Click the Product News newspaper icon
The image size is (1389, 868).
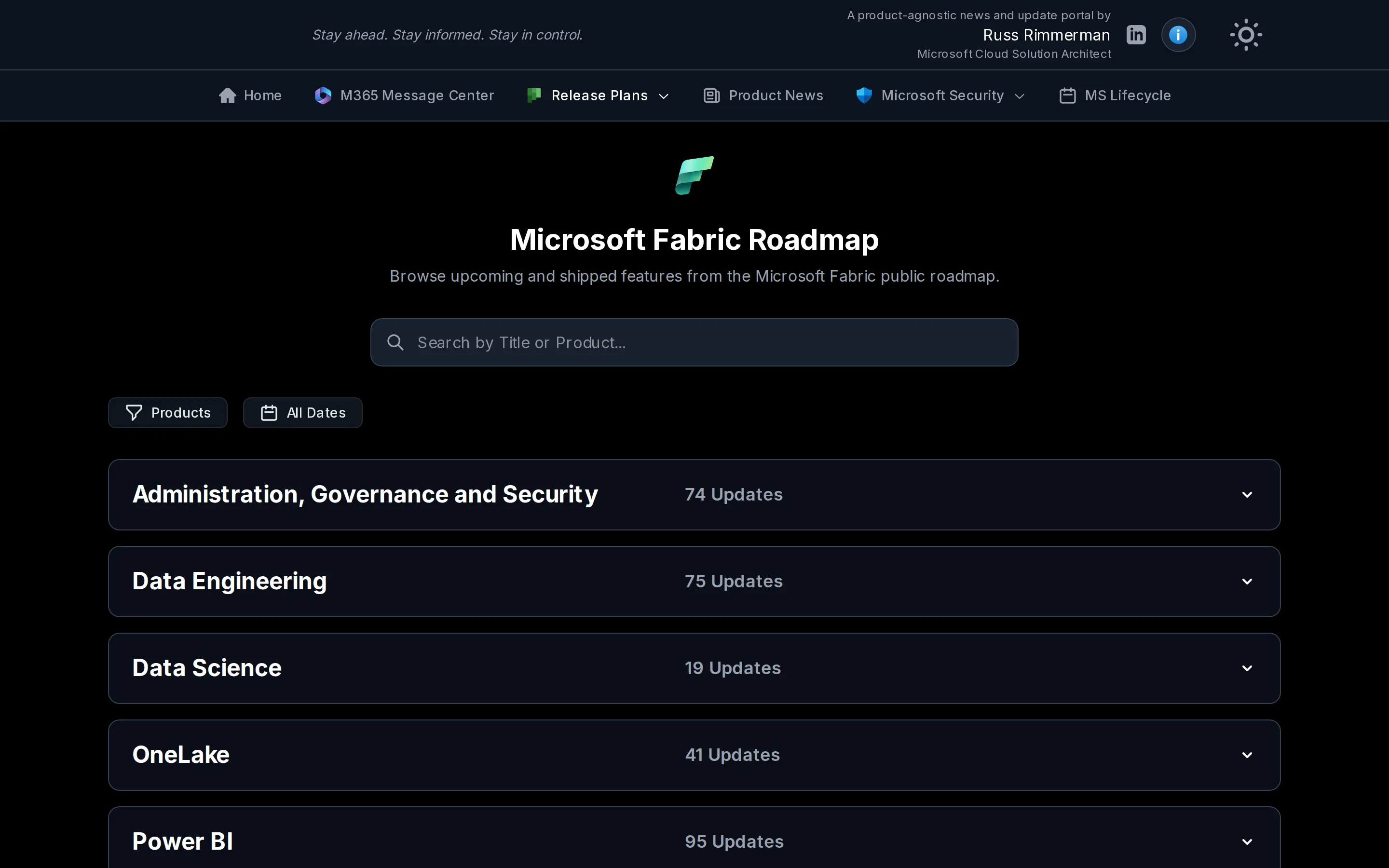tap(712, 95)
